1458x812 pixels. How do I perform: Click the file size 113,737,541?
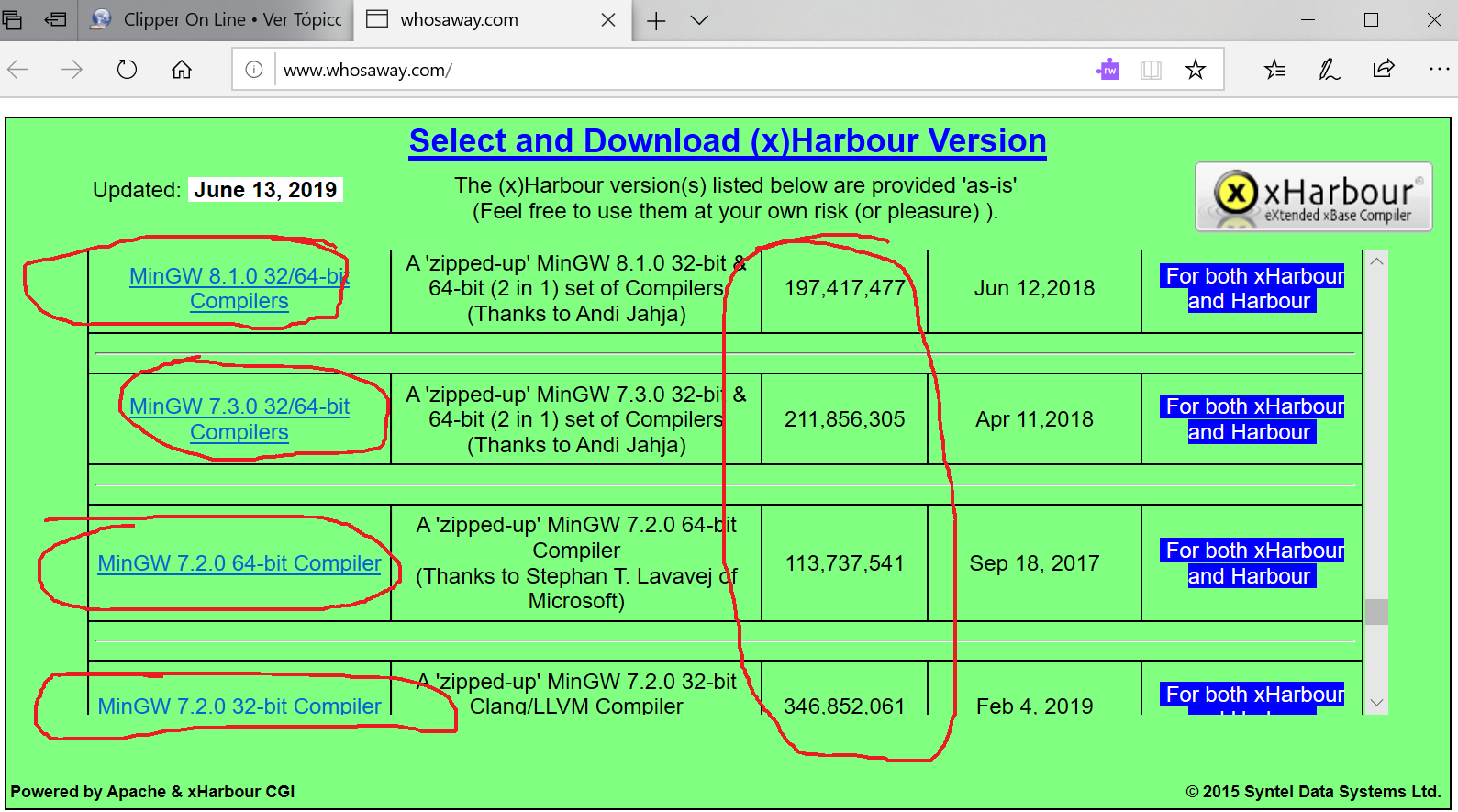[844, 563]
